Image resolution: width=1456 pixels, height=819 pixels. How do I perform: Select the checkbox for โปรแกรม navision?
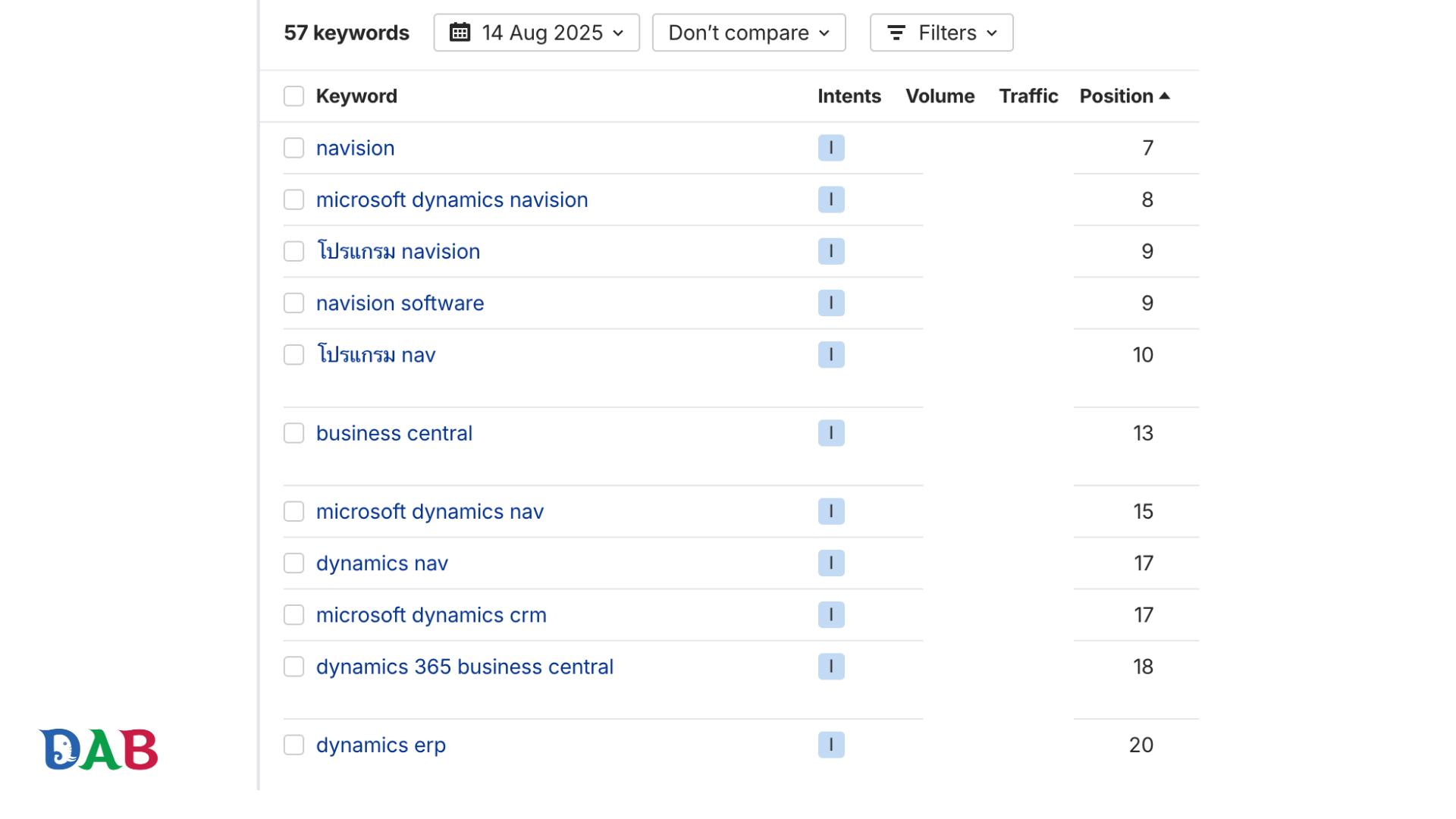click(x=293, y=251)
